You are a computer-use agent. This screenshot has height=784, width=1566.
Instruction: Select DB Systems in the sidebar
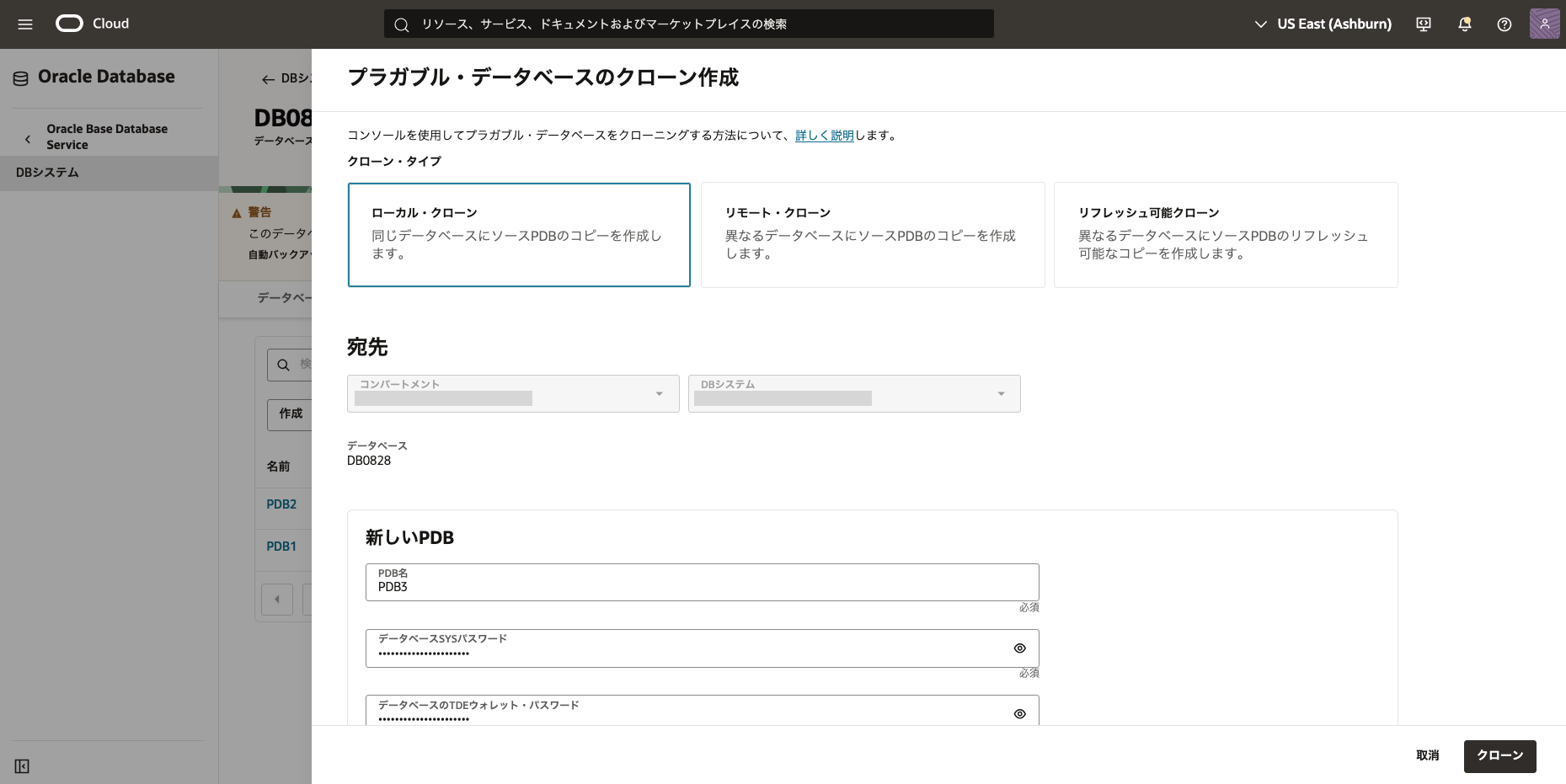tap(47, 173)
